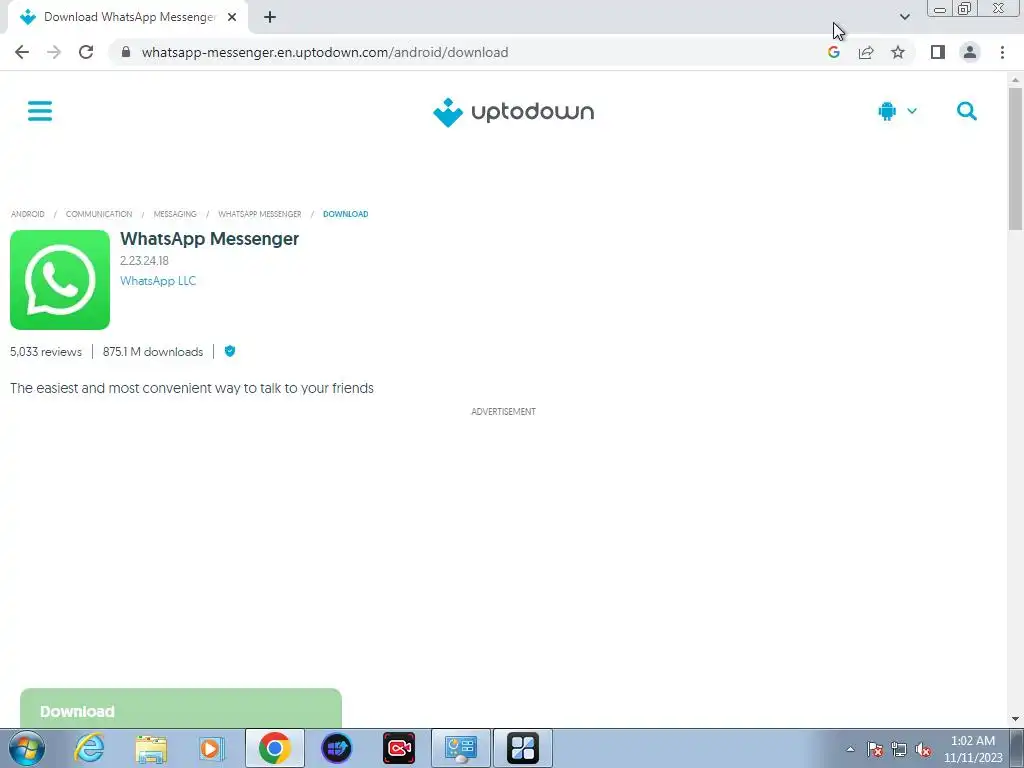Click the muted volume tray icon
The width and height of the screenshot is (1024, 768).
[x=923, y=749]
